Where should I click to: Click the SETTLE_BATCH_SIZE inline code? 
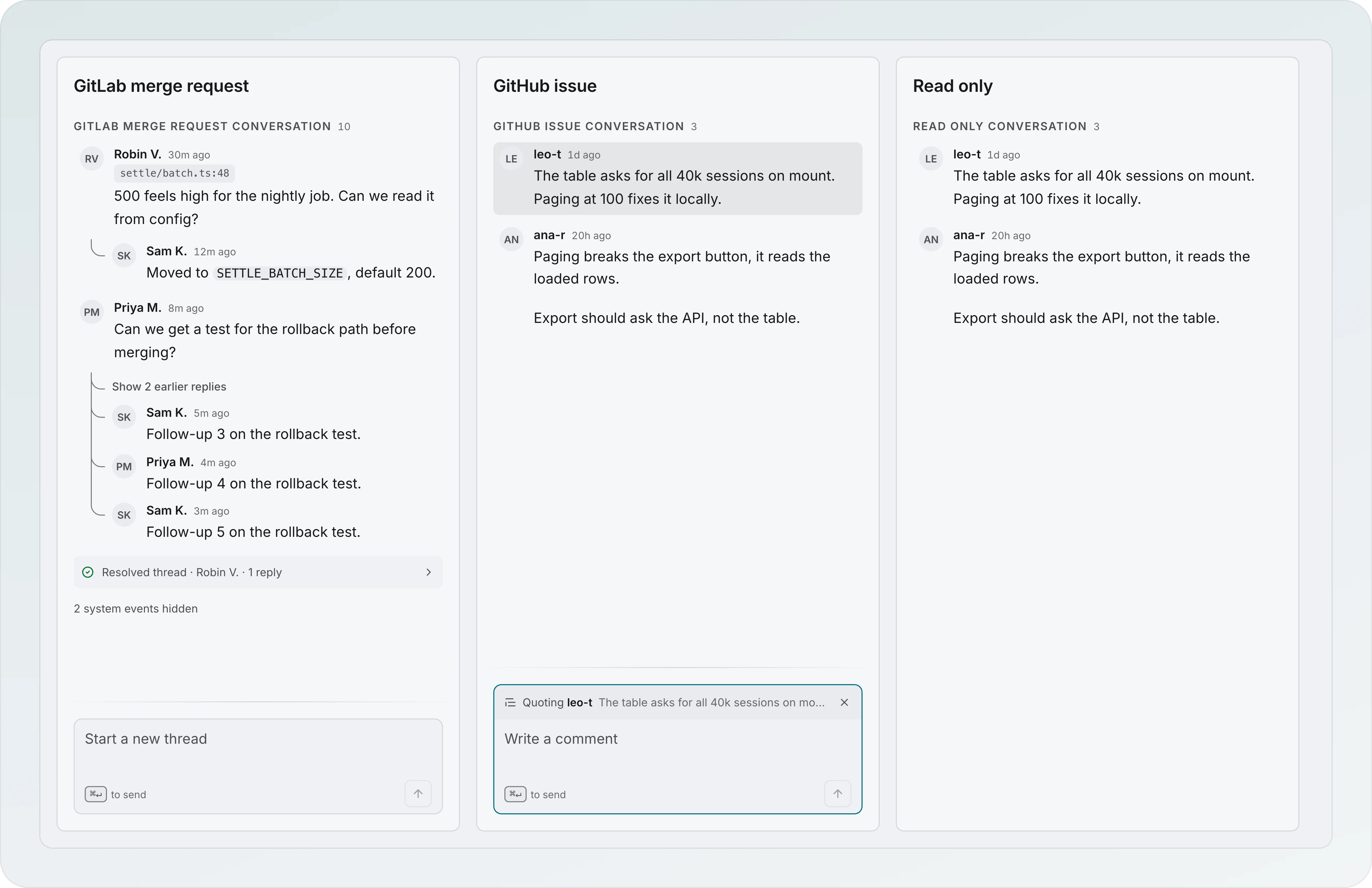click(x=279, y=273)
